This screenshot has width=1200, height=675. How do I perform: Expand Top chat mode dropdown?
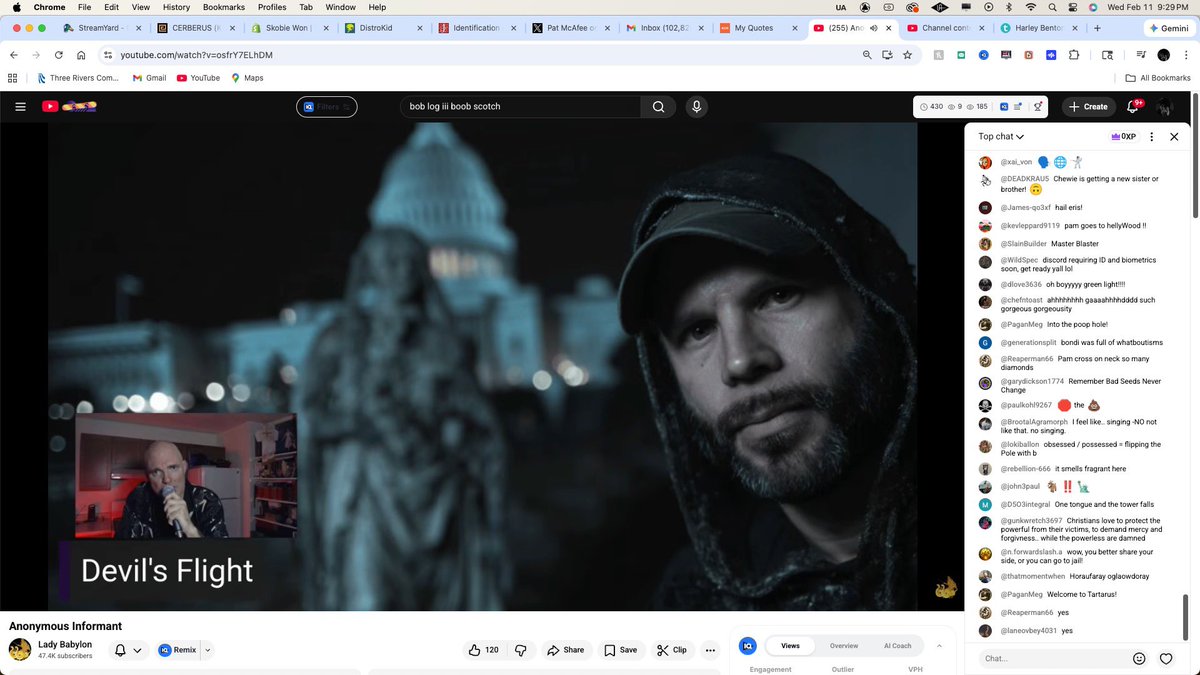coord(1001,136)
